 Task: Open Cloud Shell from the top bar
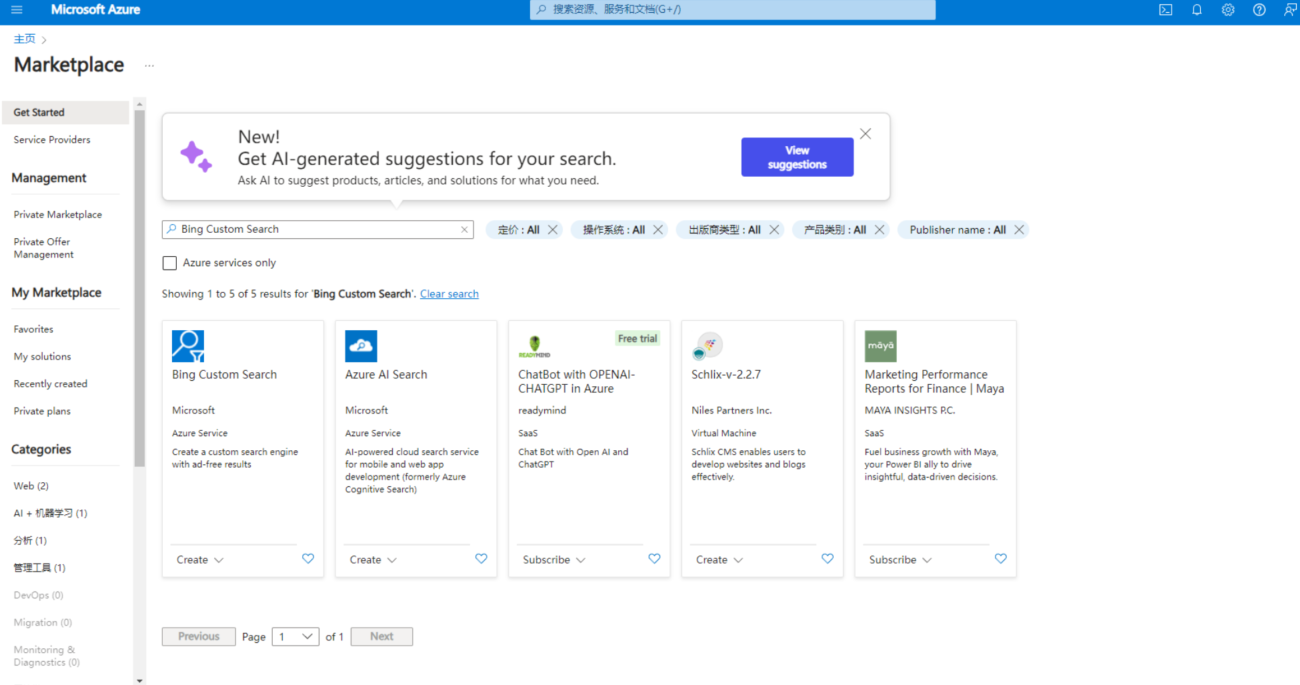pos(1165,10)
